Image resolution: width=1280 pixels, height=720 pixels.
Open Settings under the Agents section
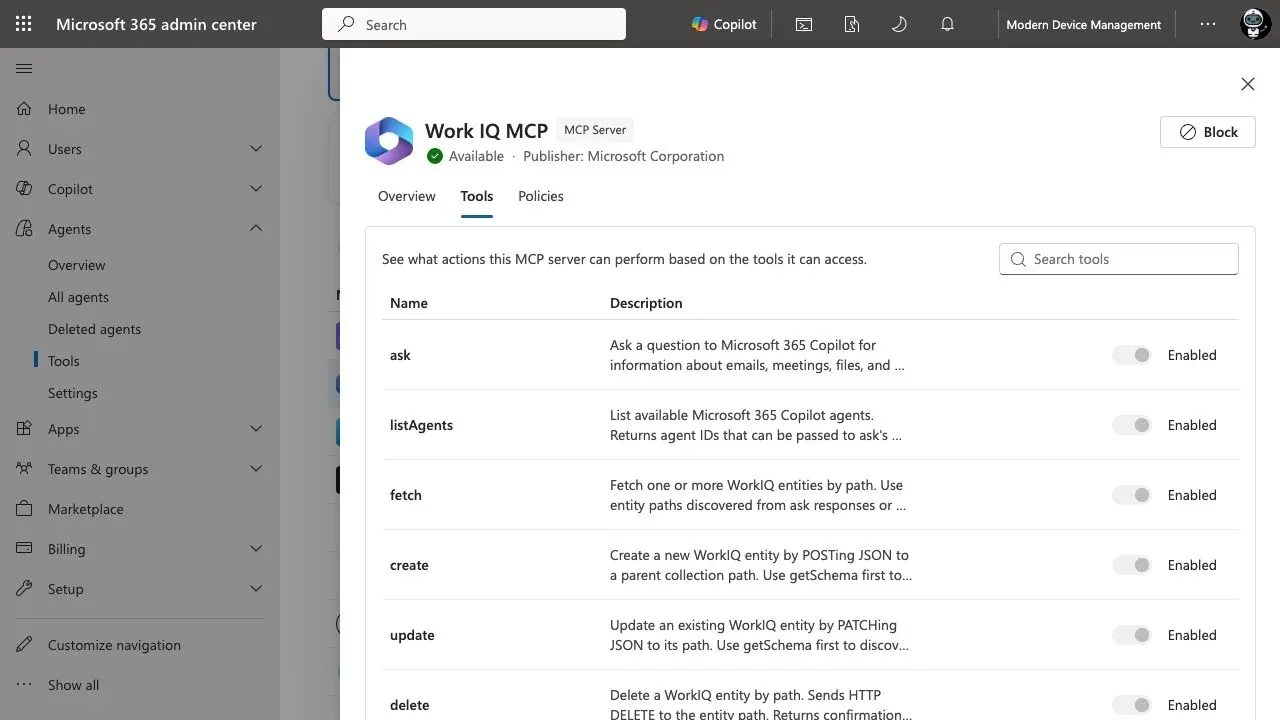pos(73,393)
